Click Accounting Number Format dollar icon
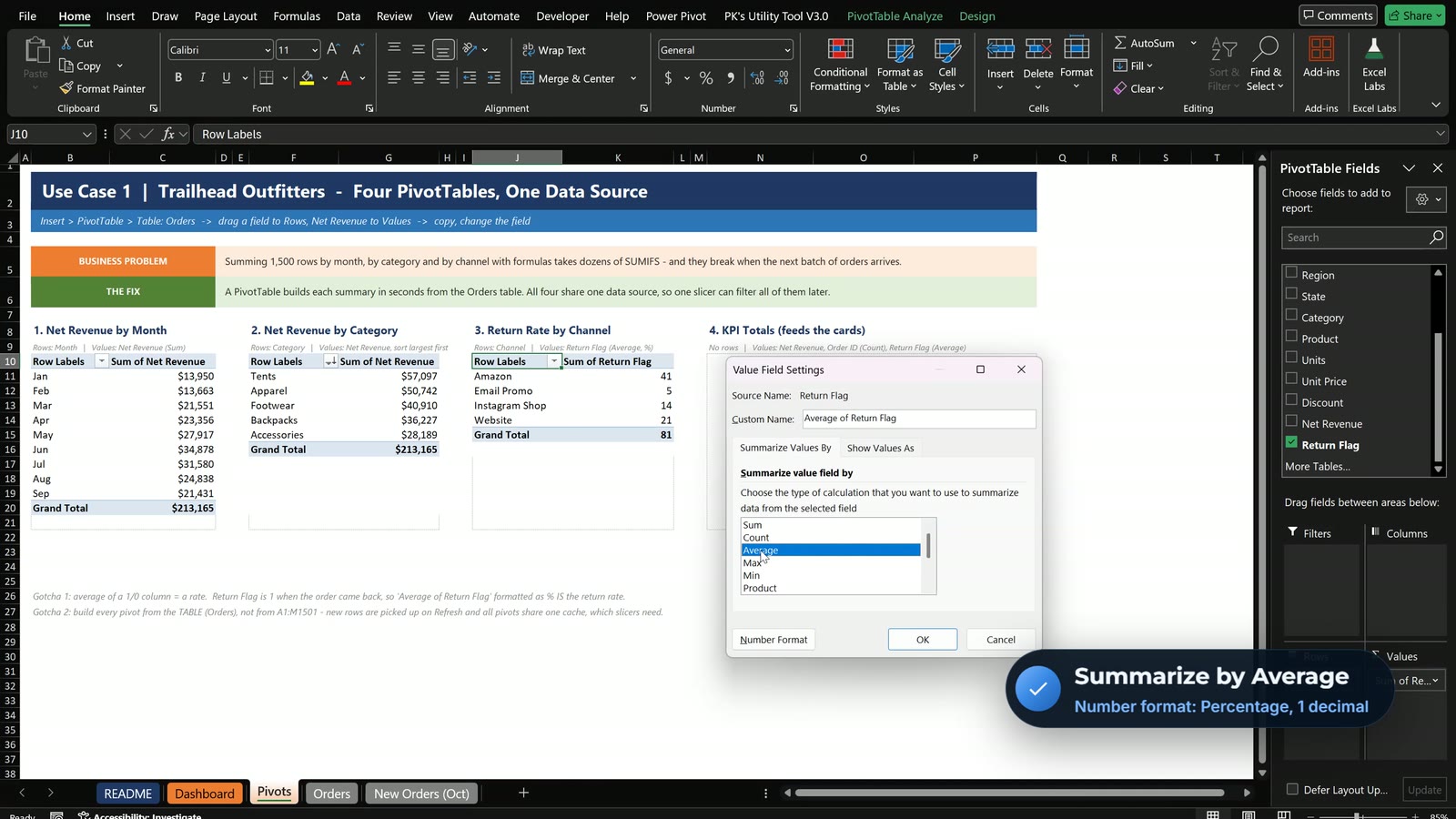Viewport: 1456px width, 819px height. click(668, 78)
